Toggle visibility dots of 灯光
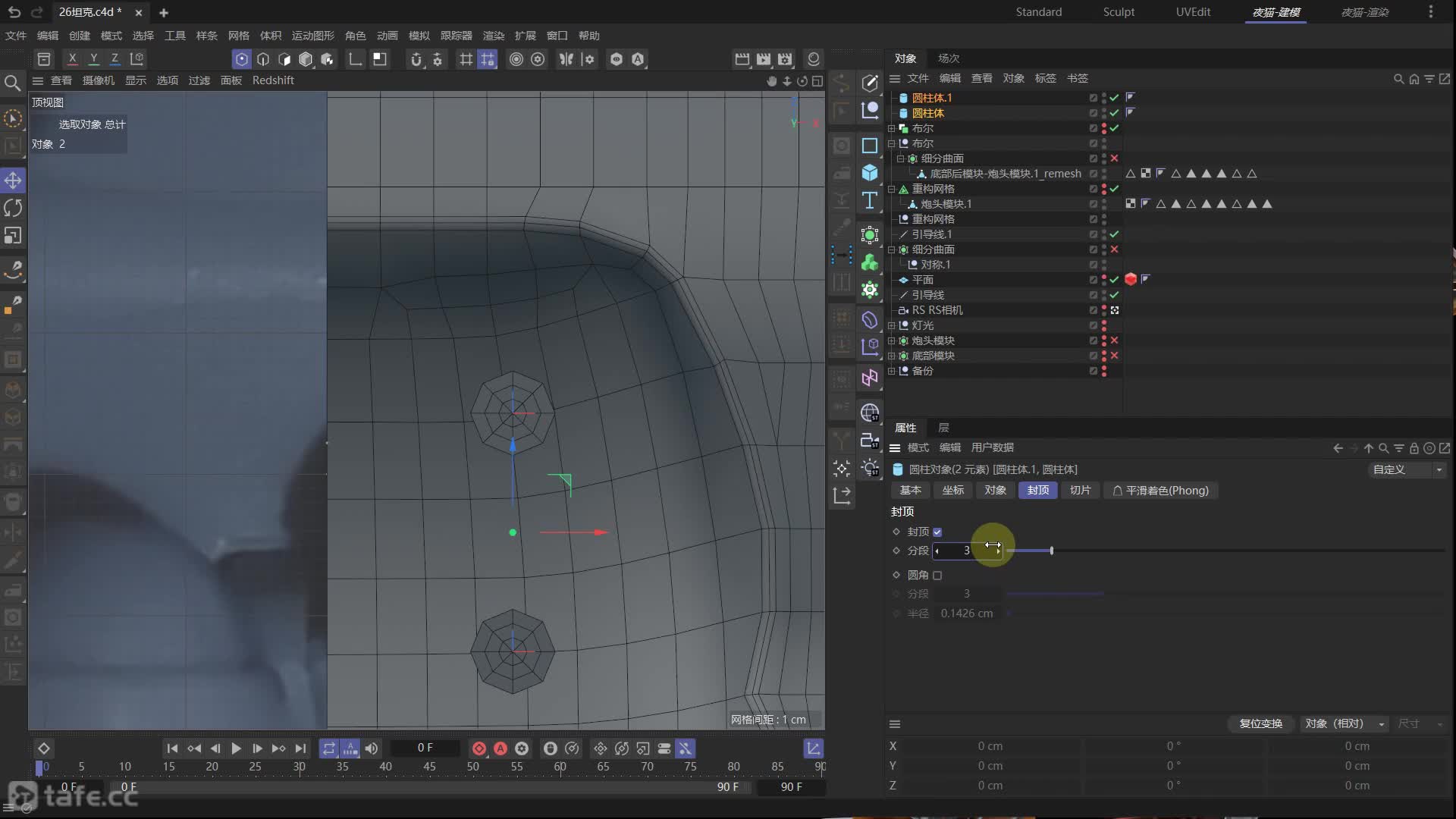1456x819 pixels. [1104, 325]
